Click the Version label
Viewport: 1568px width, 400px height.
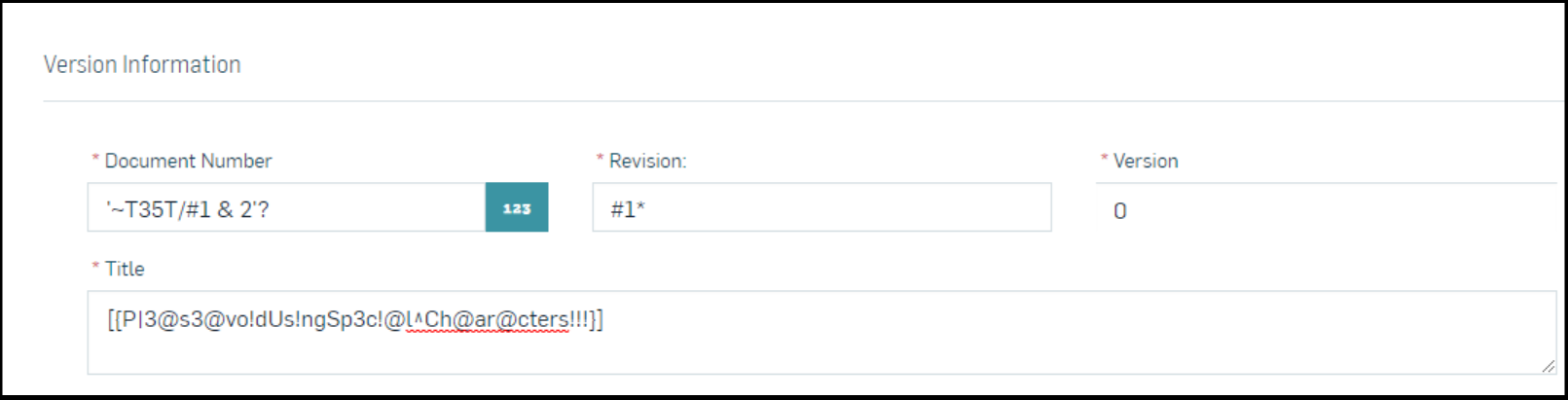click(x=1146, y=162)
